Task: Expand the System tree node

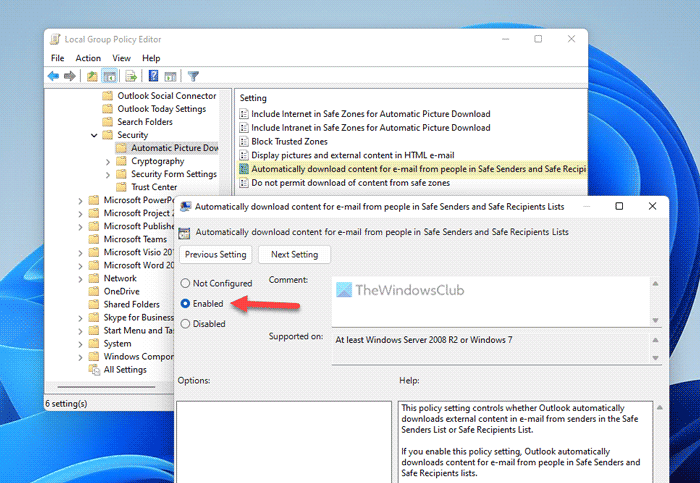Action: [80, 344]
